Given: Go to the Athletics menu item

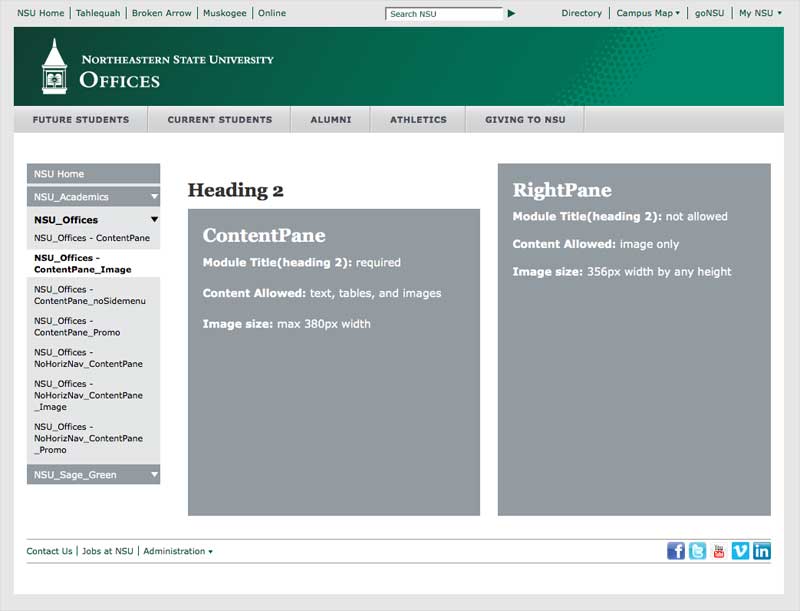Looking at the screenshot, I should click(418, 119).
